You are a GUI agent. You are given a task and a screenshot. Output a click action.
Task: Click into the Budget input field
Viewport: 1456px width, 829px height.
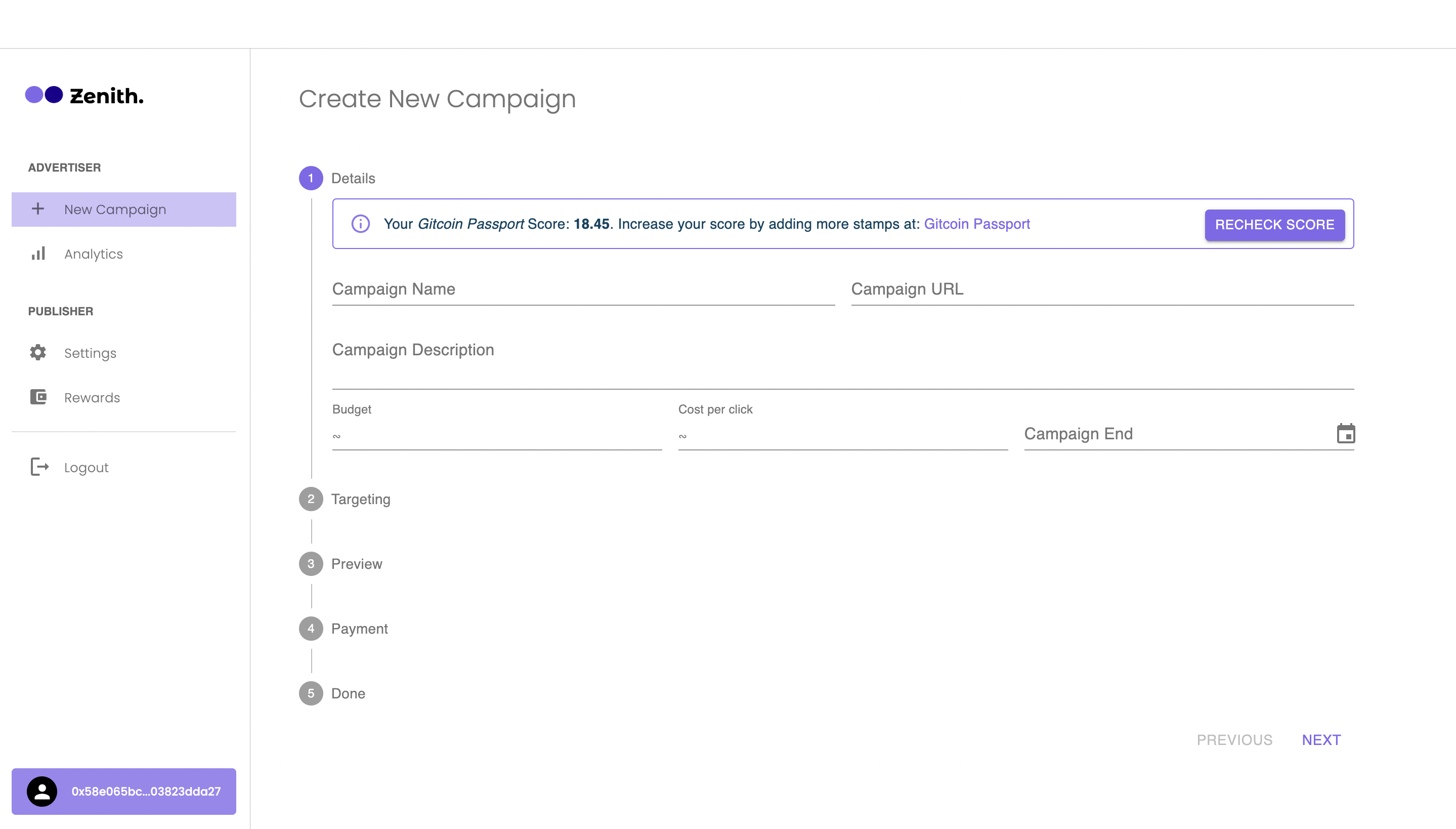pos(496,436)
